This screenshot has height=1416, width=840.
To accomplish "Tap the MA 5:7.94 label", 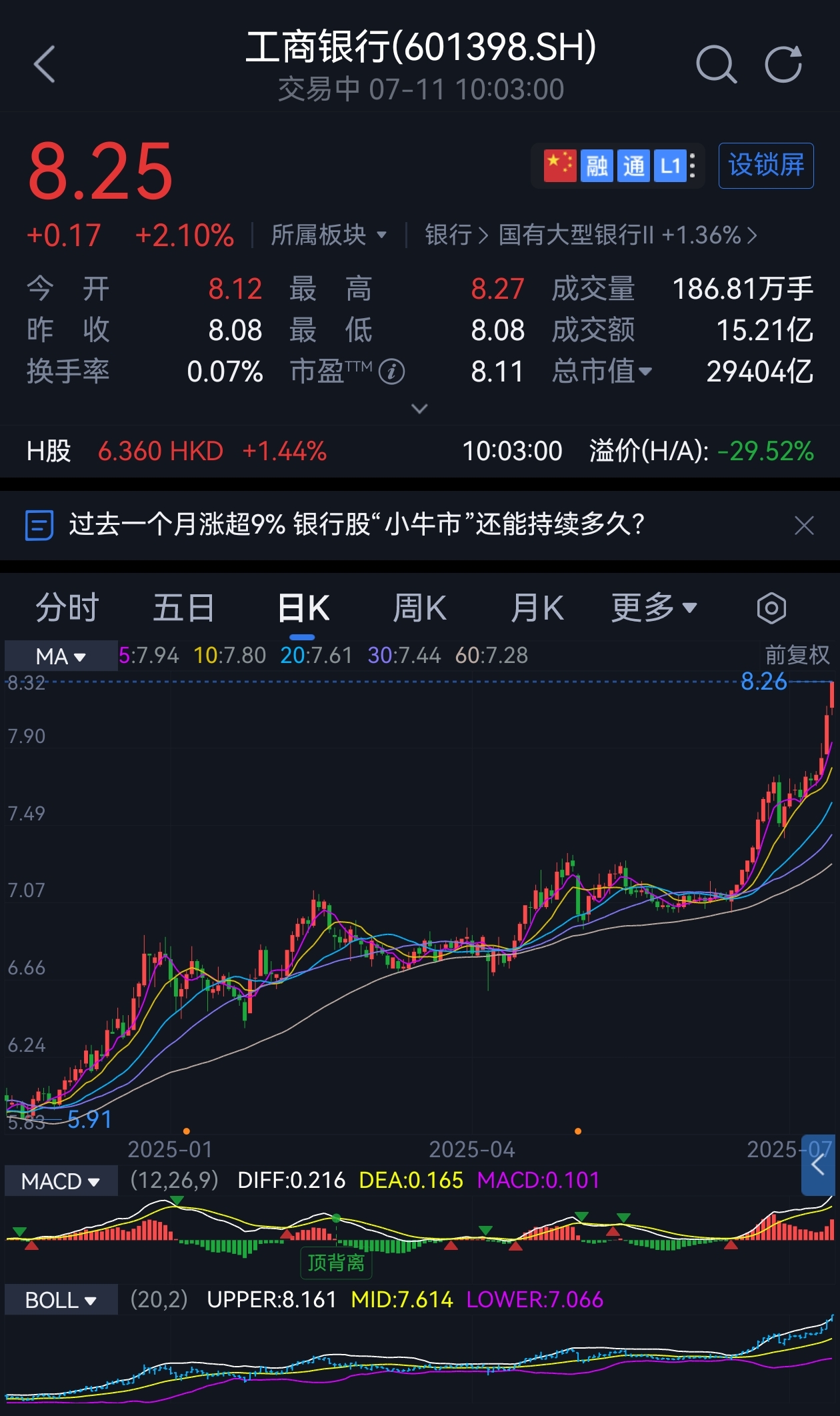I will coord(149,656).
